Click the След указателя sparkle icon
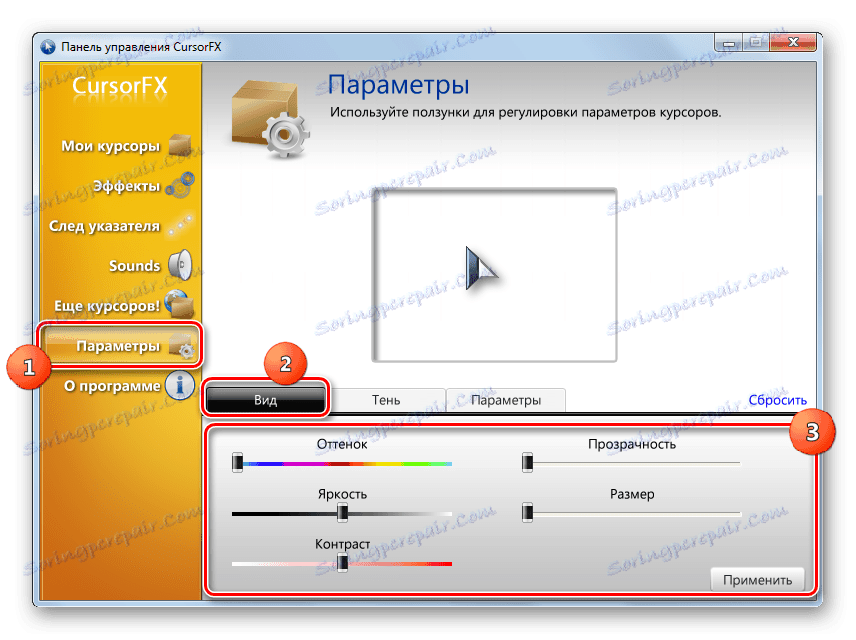The height and width of the screenshot is (640, 856). tap(180, 225)
